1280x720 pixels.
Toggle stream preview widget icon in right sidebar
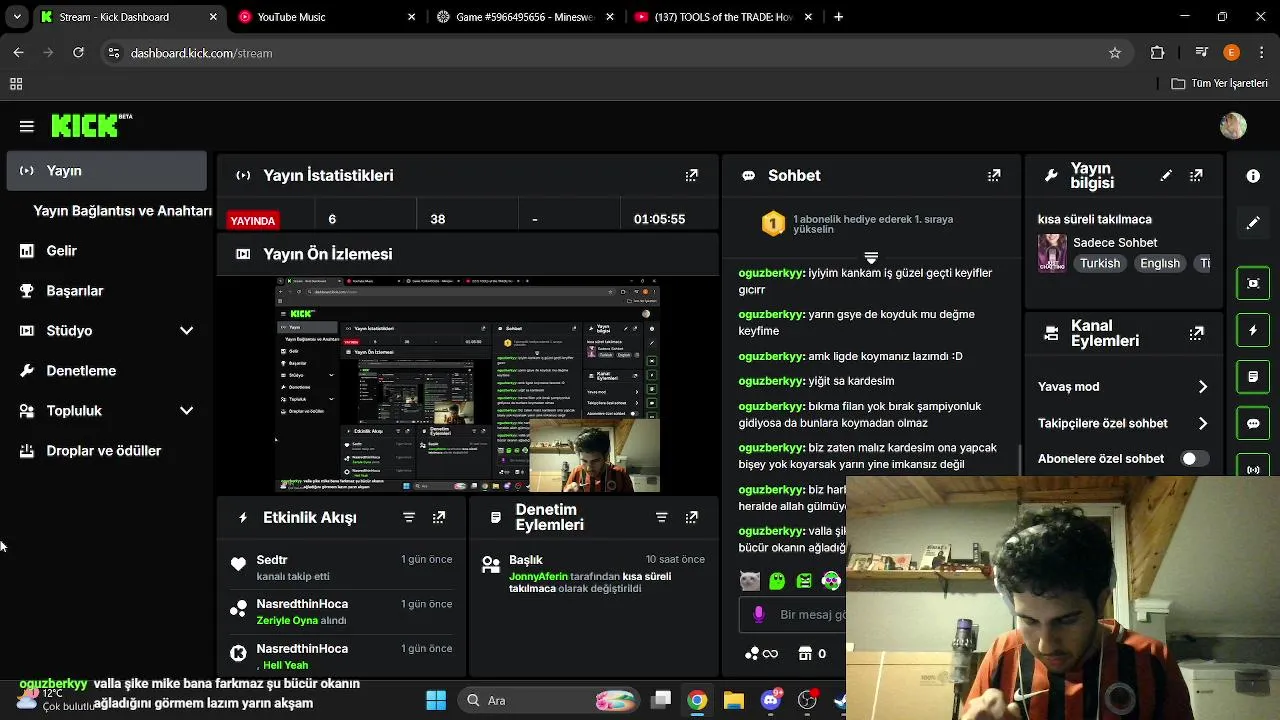[1253, 283]
